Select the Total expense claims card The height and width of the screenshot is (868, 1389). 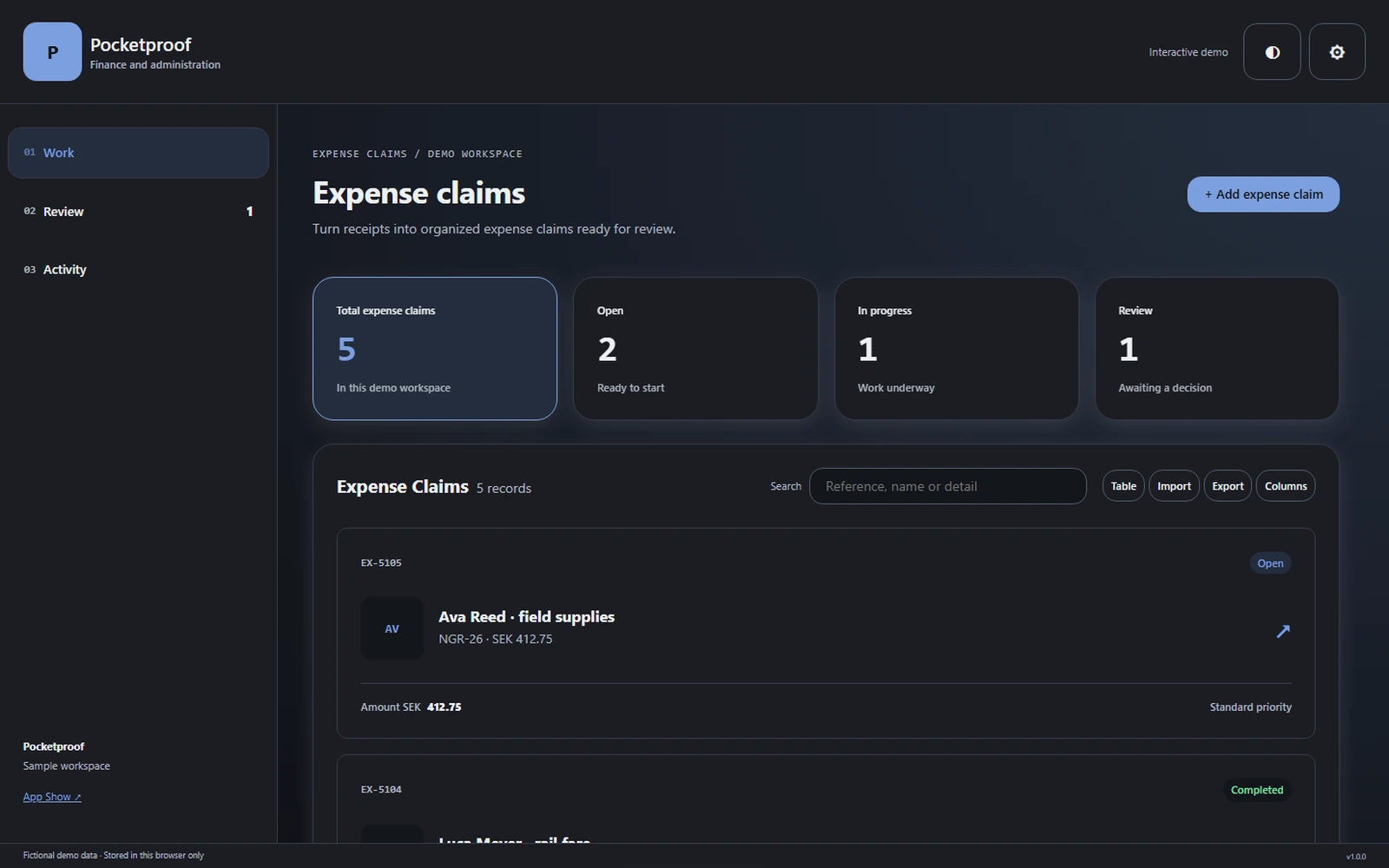tap(435, 348)
